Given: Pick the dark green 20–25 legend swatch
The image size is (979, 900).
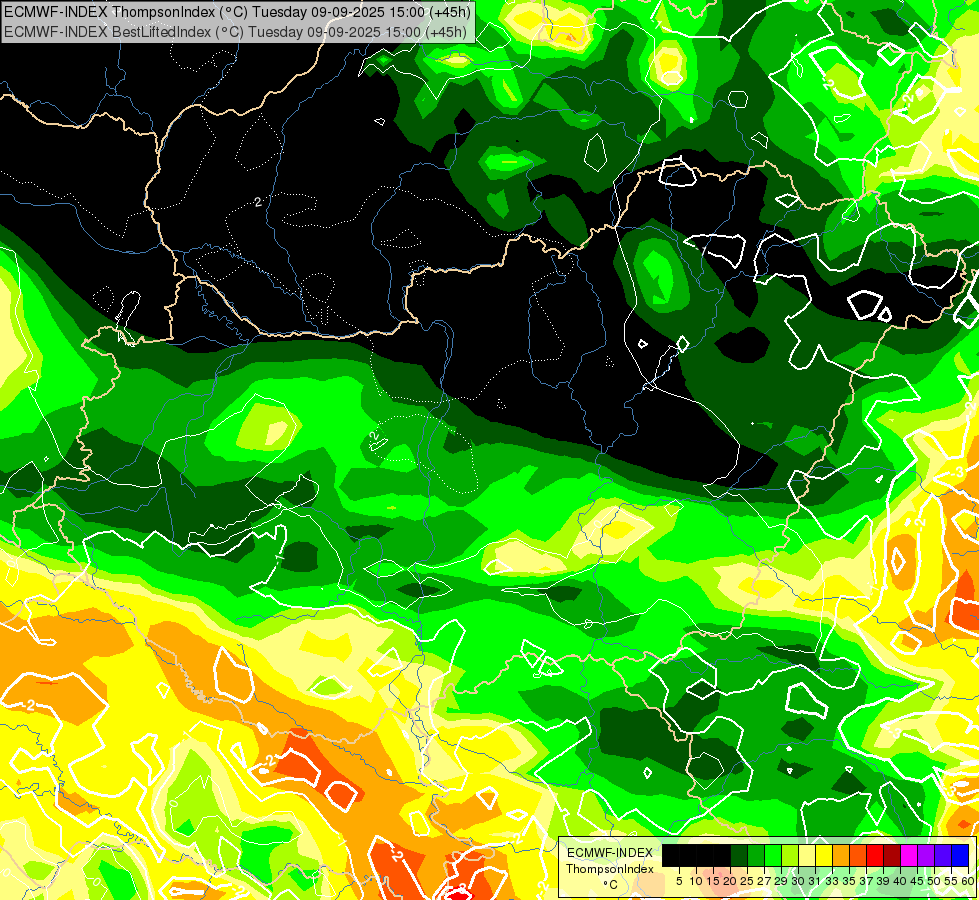Looking at the screenshot, I should click(x=739, y=855).
